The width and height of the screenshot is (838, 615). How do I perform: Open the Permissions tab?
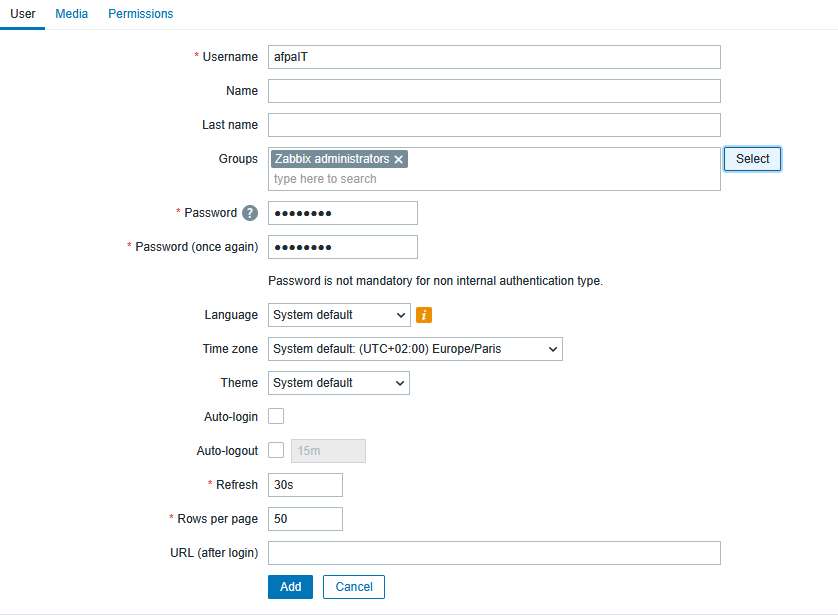coord(140,14)
